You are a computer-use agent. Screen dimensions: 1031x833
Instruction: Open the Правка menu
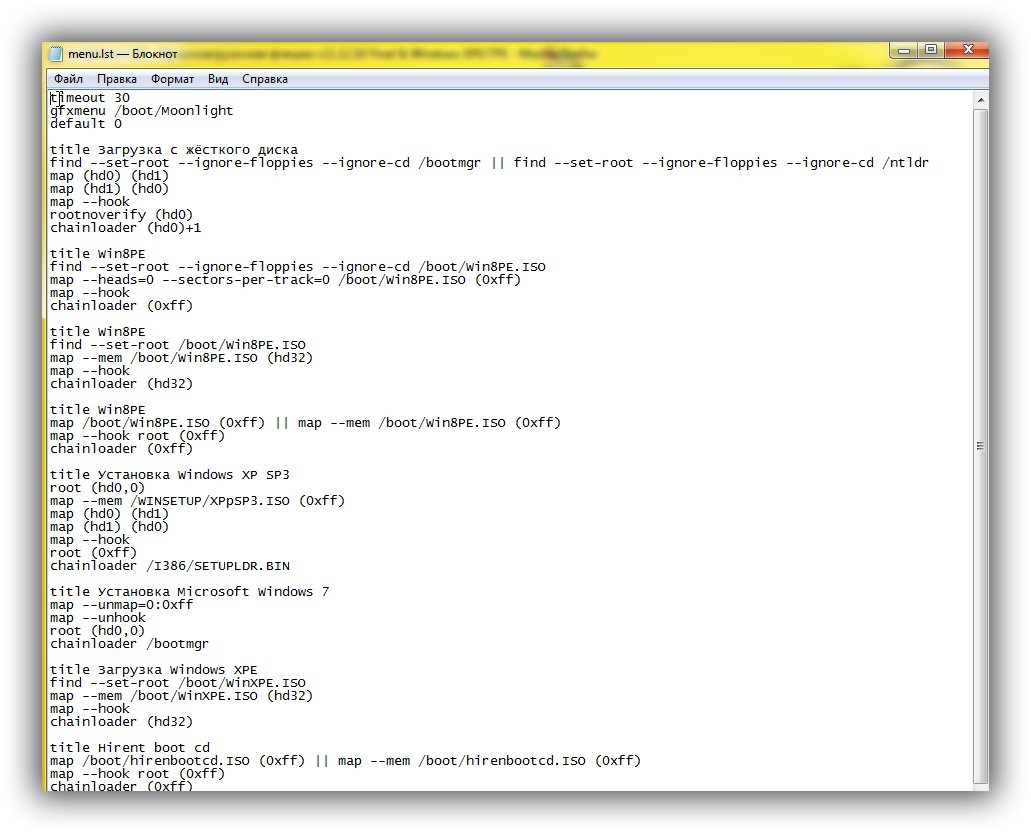(117, 79)
